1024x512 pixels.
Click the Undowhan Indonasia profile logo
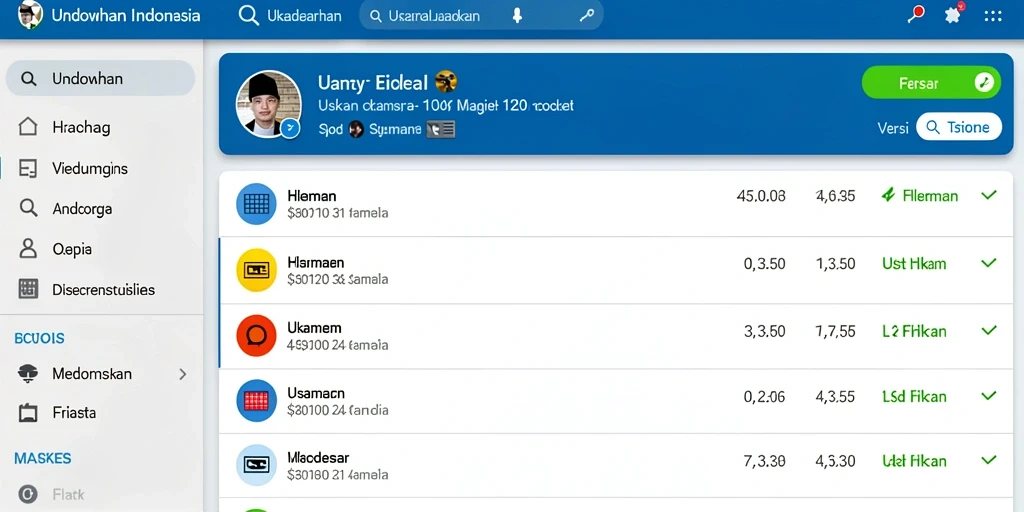(30, 14)
